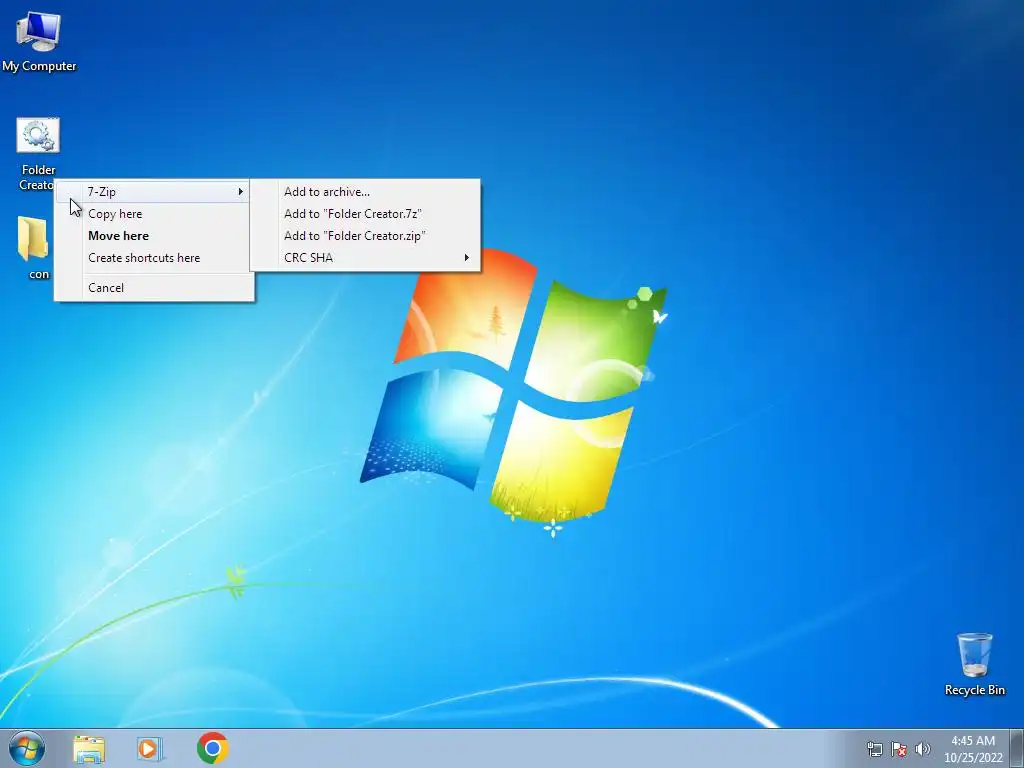Click the taskbar clock showing 4:45 AM
Image resolution: width=1024 pixels, height=768 pixels.
972,749
